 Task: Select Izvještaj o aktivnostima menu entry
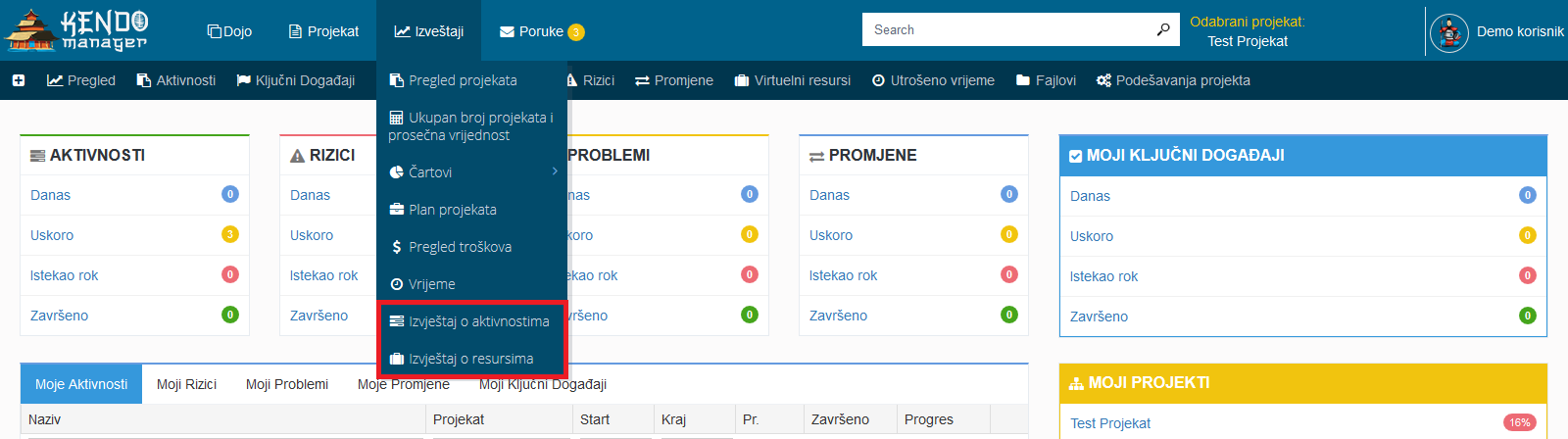tap(470, 321)
